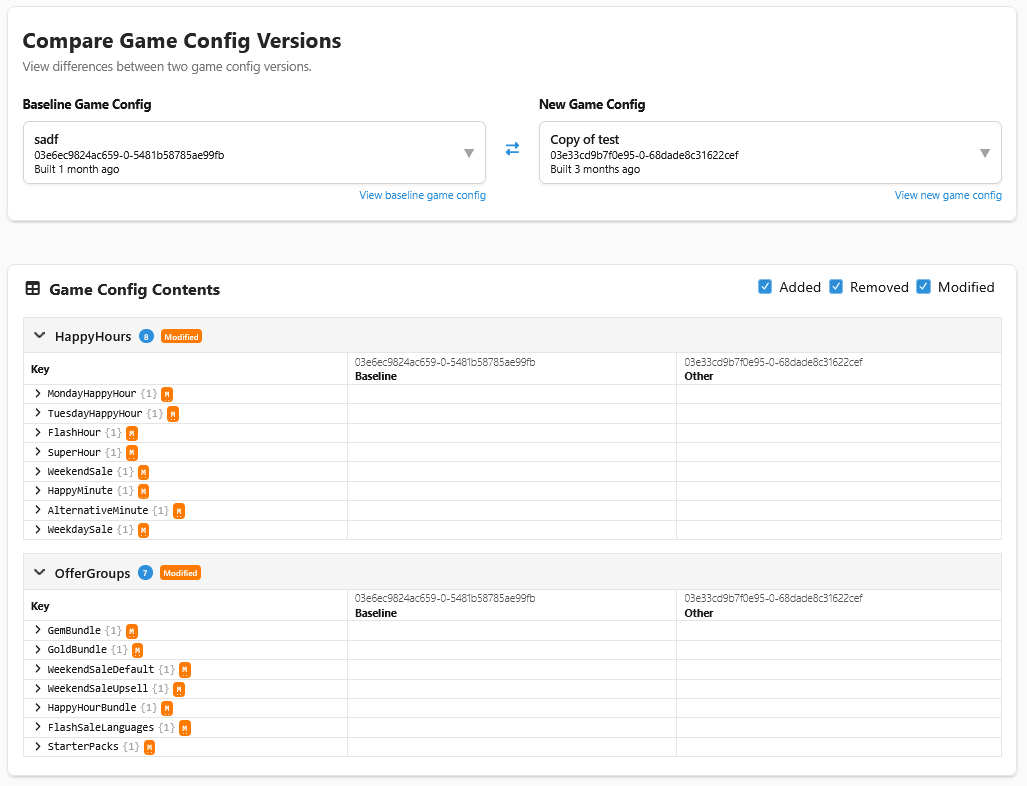Disable the Modified filter checkbox

click(x=923, y=287)
